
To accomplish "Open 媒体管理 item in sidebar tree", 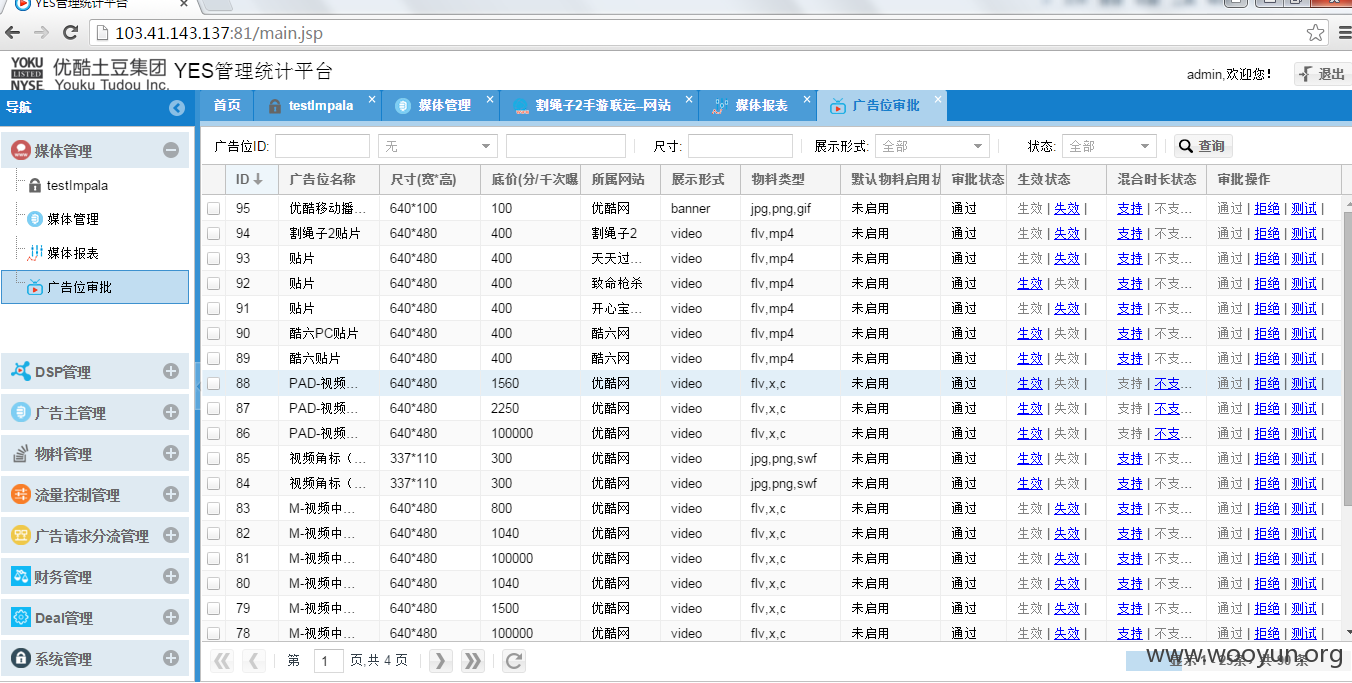I will pyautogui.click(x=73, y=219).
